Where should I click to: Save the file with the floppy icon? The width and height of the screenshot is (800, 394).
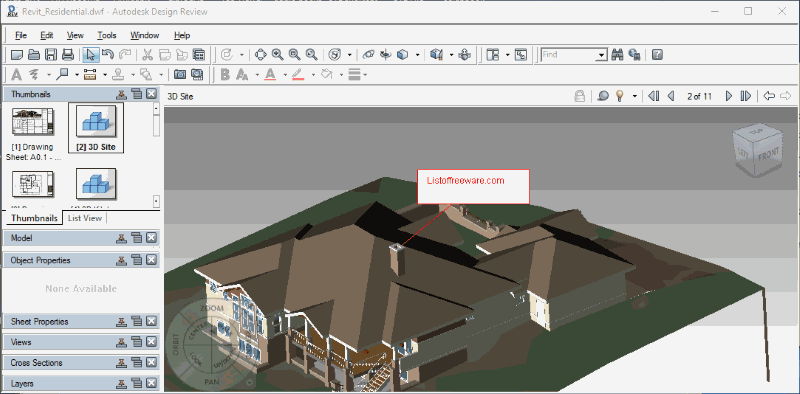coord(51,55)
